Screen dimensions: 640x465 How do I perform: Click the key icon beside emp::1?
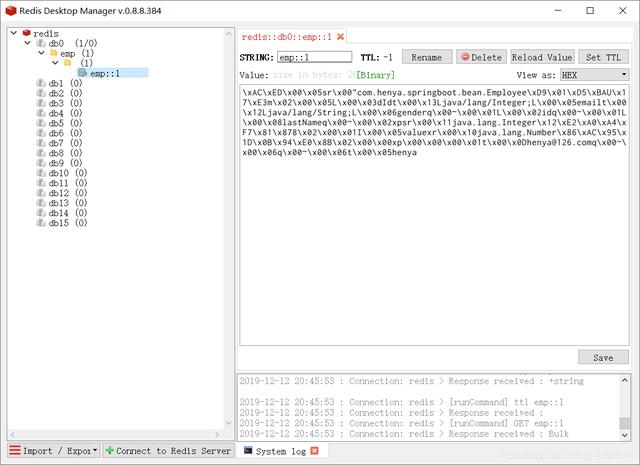82,73
